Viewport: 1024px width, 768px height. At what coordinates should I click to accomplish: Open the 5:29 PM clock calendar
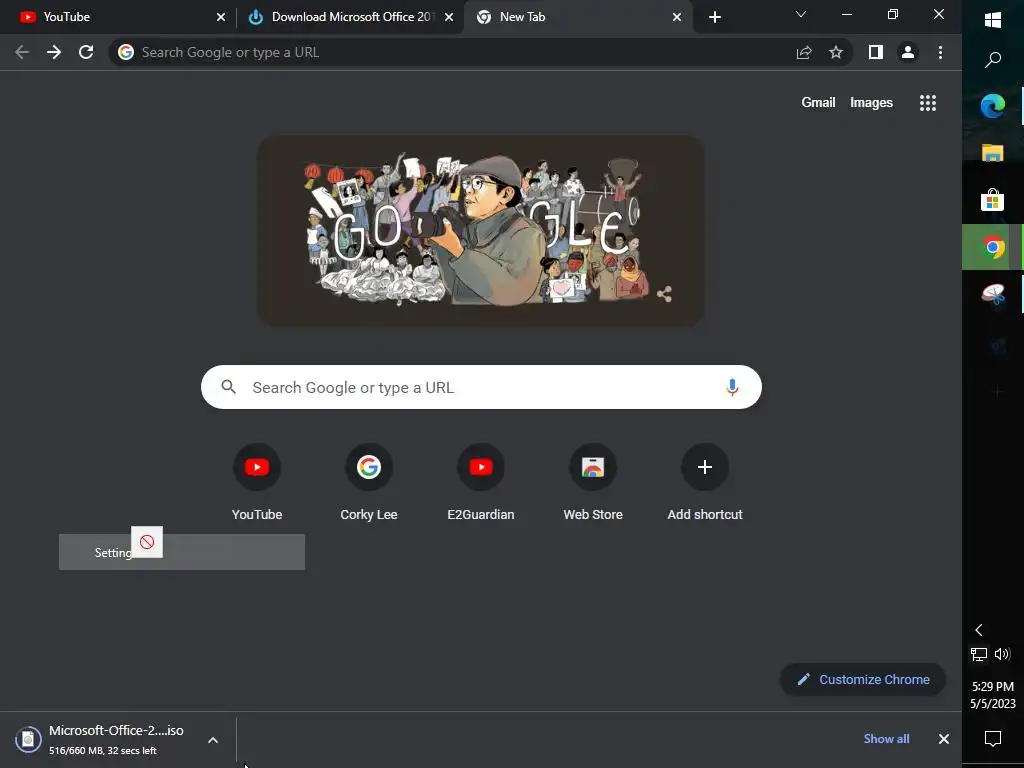coord(993,695)
